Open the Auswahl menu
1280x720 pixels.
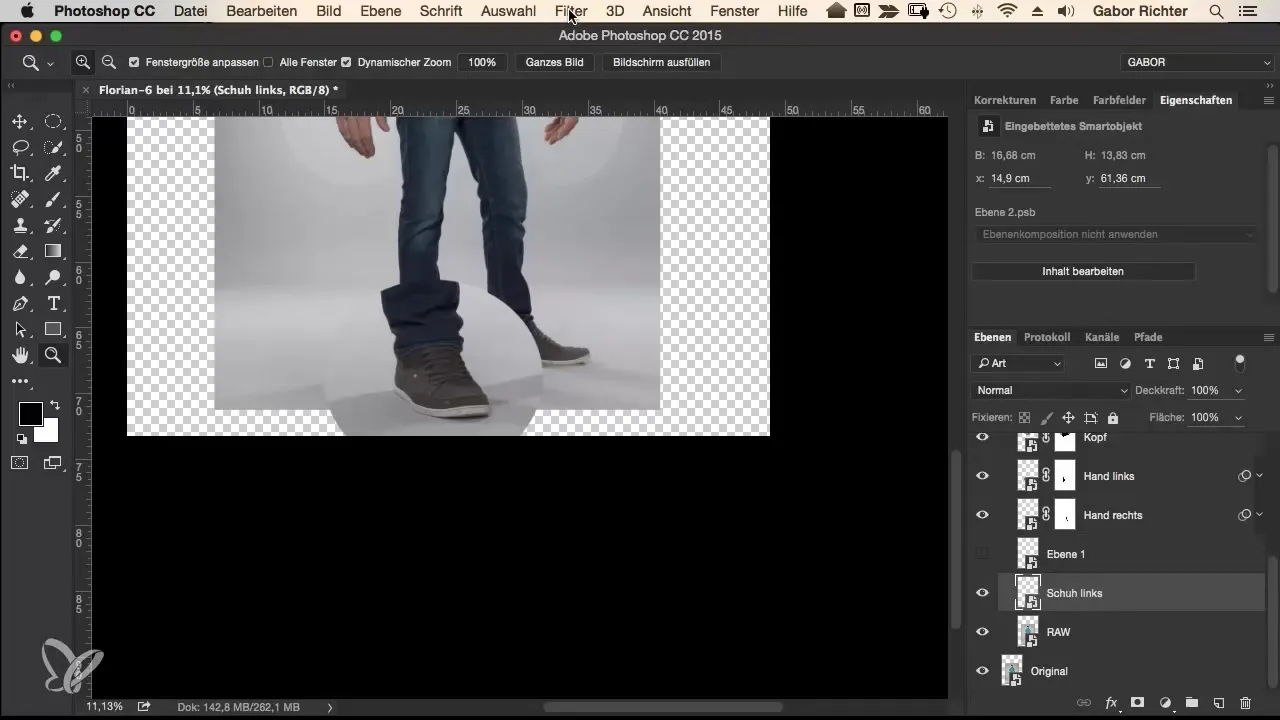point(508,11)
